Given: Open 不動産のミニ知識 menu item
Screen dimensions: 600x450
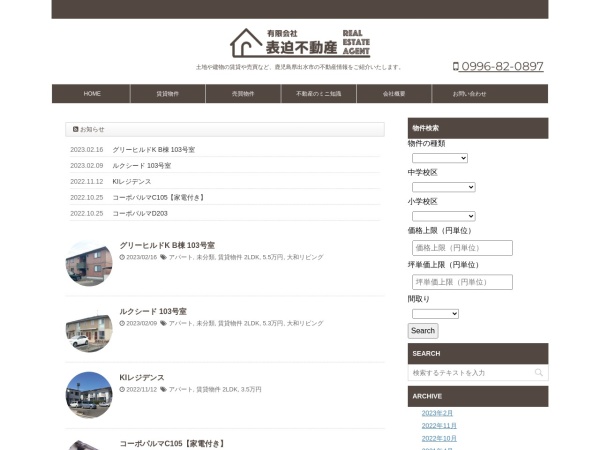Looking at the screenshot, I should tap(318, 94).
